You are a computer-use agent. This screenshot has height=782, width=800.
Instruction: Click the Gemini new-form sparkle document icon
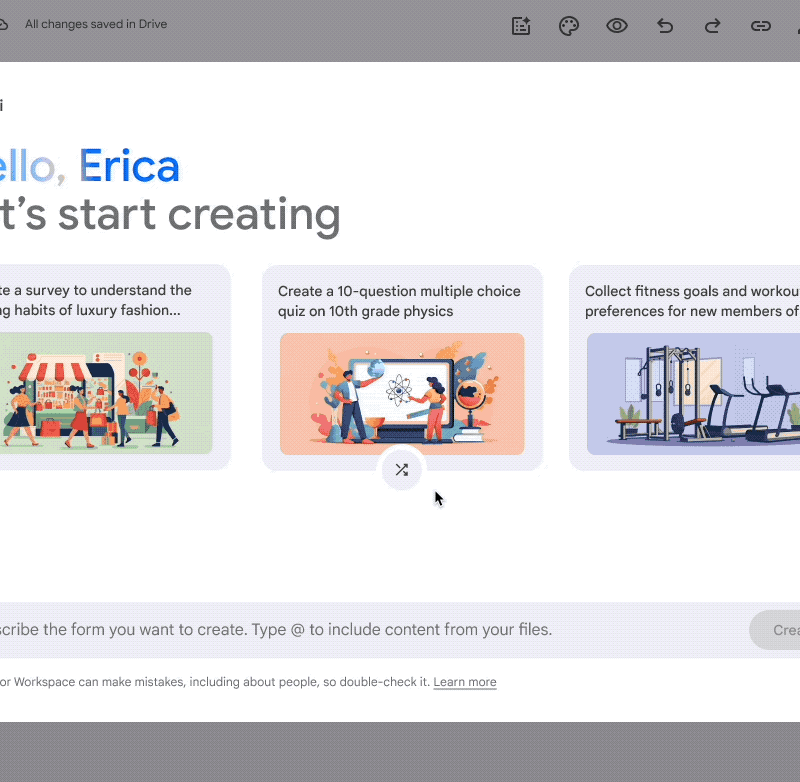pos(521,26)
